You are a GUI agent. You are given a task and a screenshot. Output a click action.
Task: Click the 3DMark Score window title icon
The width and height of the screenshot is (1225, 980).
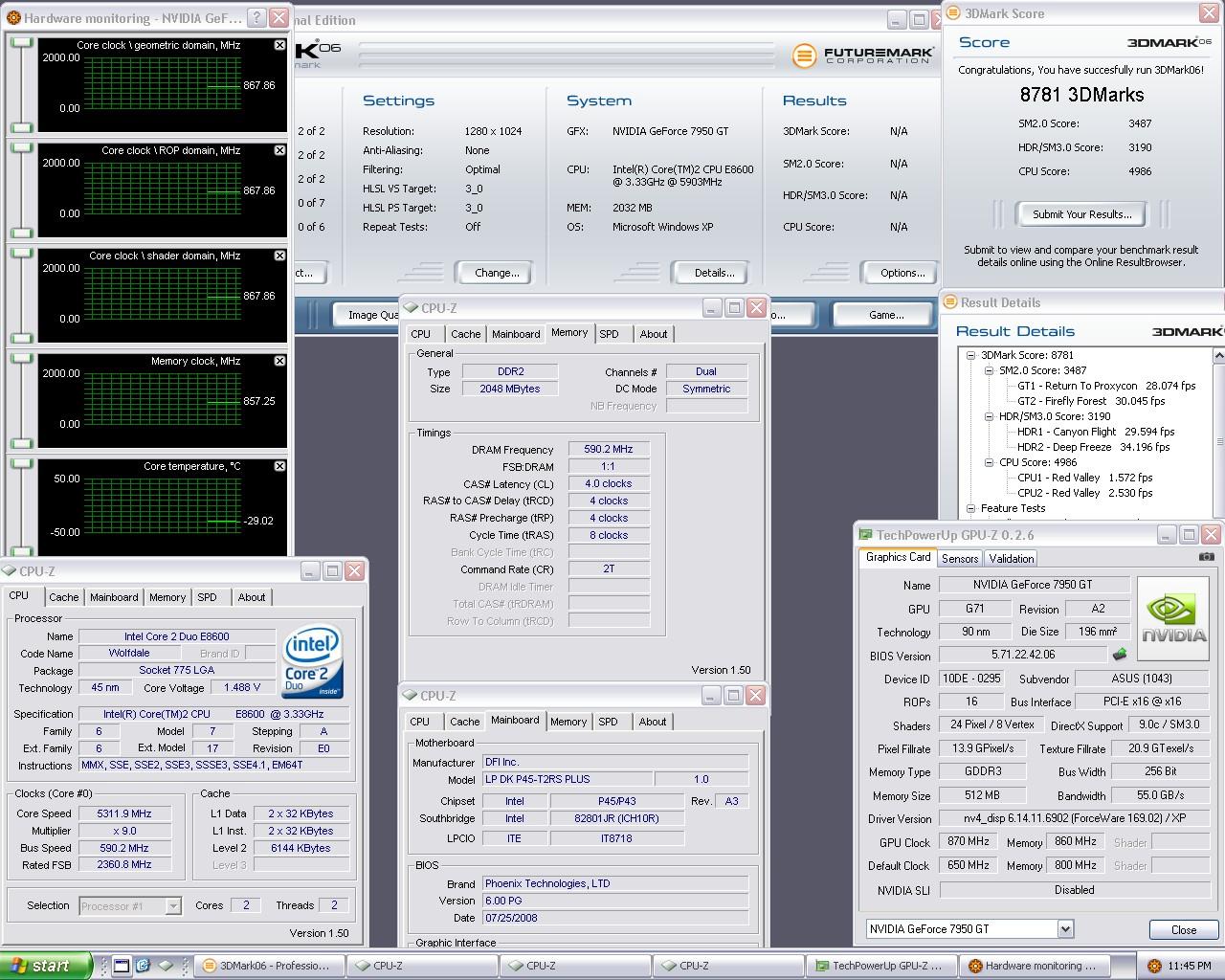954,13
